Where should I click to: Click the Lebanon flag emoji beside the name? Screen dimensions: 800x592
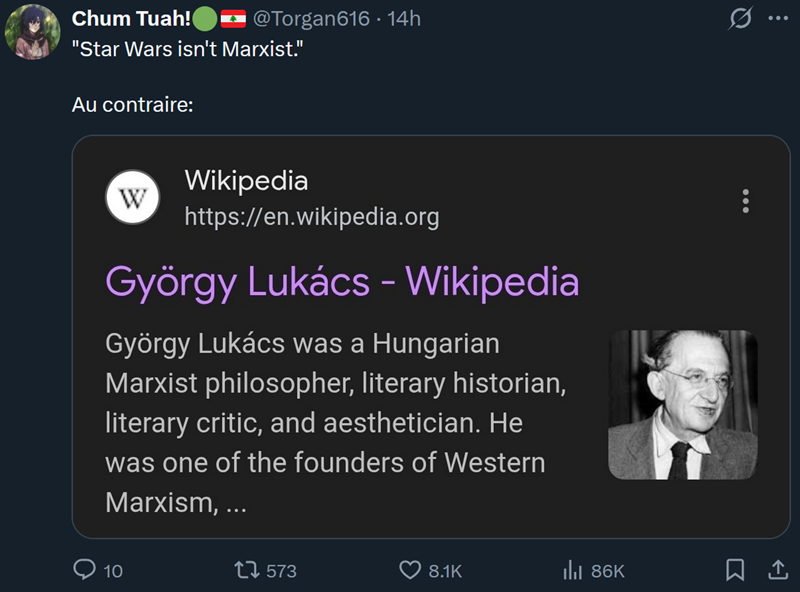pyautogui.click(x=233, y=19)
